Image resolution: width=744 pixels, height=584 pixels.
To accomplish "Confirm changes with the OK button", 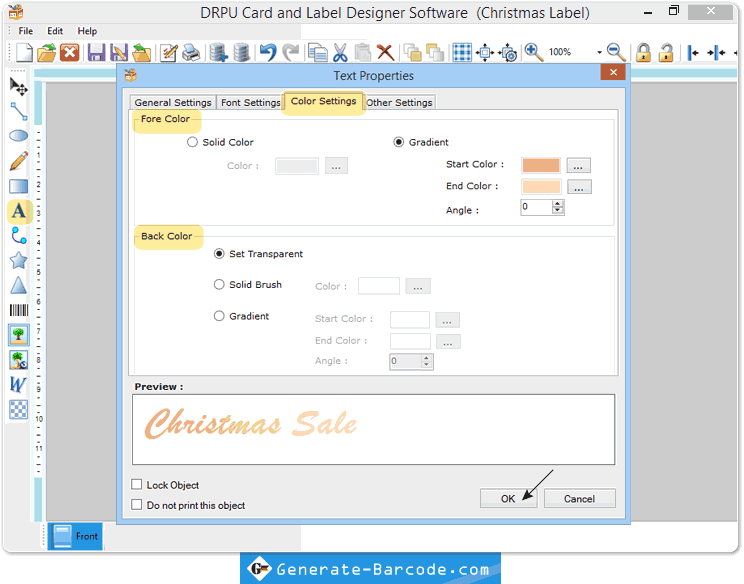I will click(508, 499).
